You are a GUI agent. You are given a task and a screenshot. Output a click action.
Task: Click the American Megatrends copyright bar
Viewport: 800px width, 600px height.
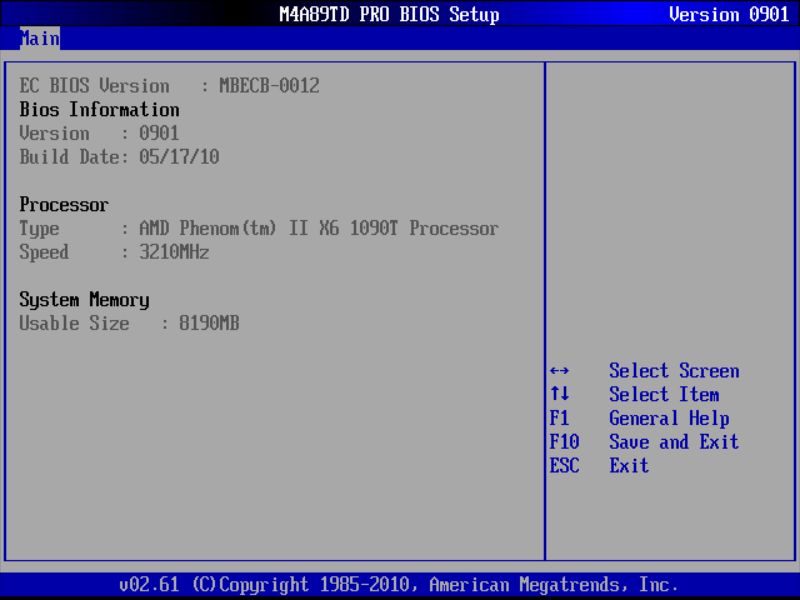400,584
